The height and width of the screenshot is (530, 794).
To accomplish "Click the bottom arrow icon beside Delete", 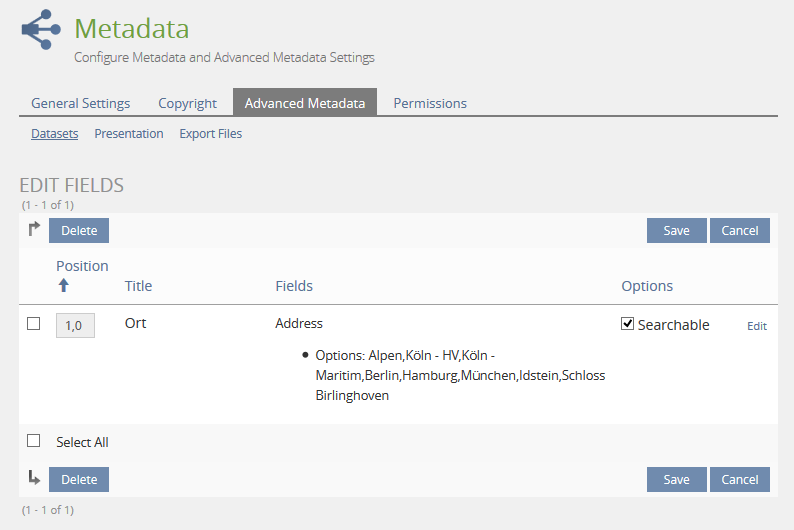I will point(34,478).
